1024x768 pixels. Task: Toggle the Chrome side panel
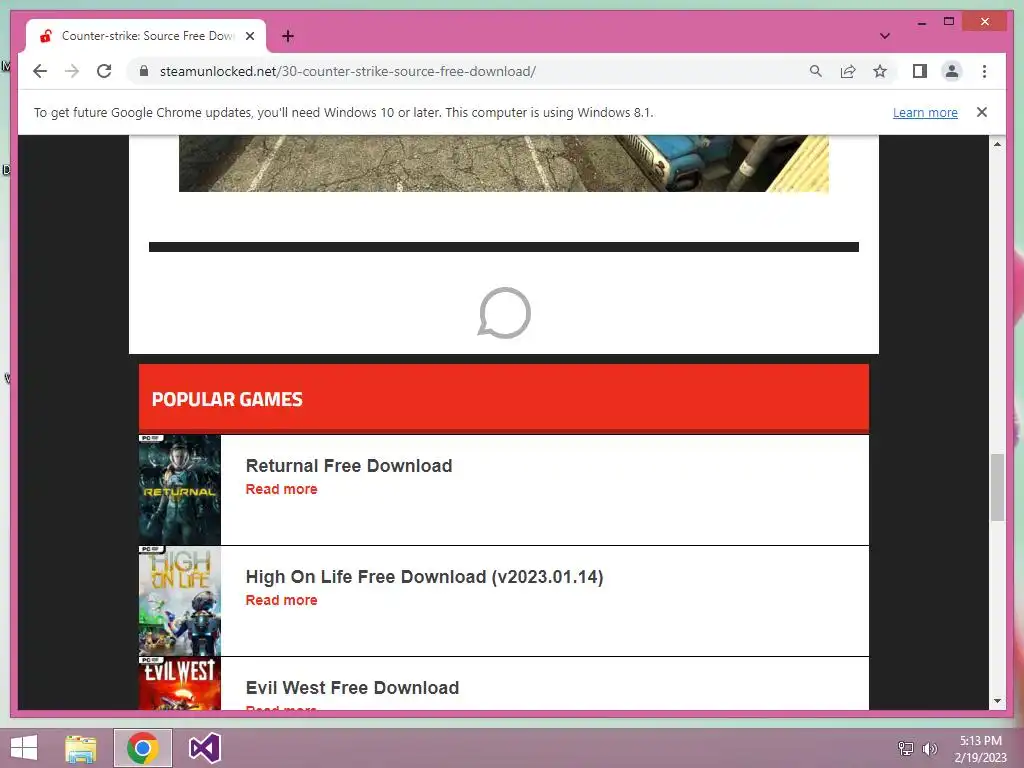tap(920, 71)
